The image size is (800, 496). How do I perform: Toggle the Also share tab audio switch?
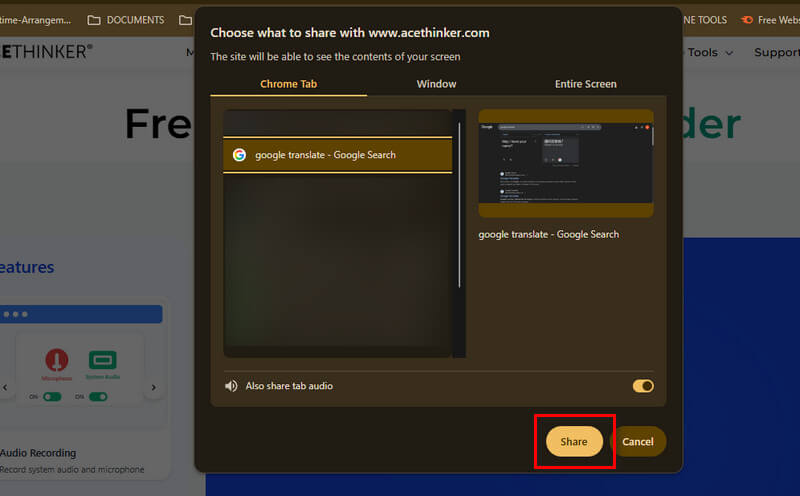coord(643,386)
